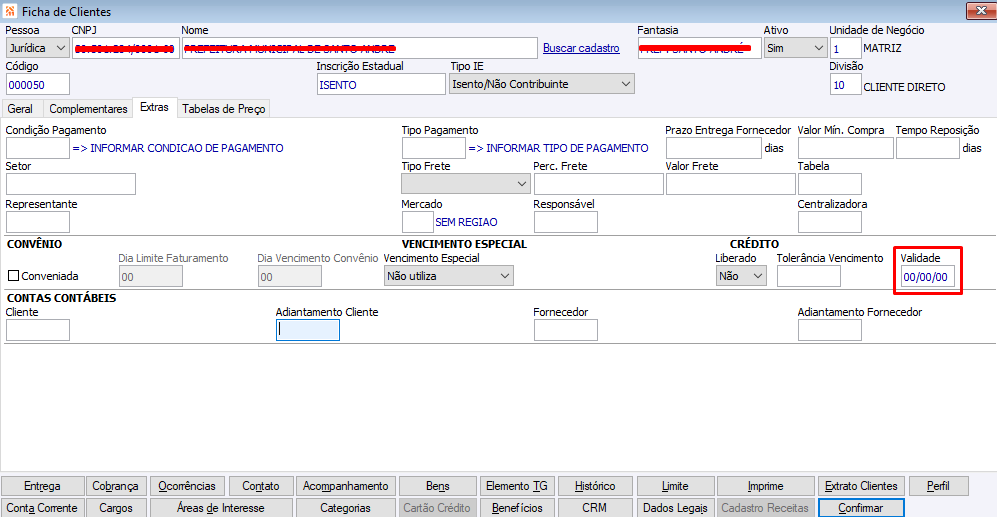
Task: Click the Cargos button
Action: click(x=116, y=507)
